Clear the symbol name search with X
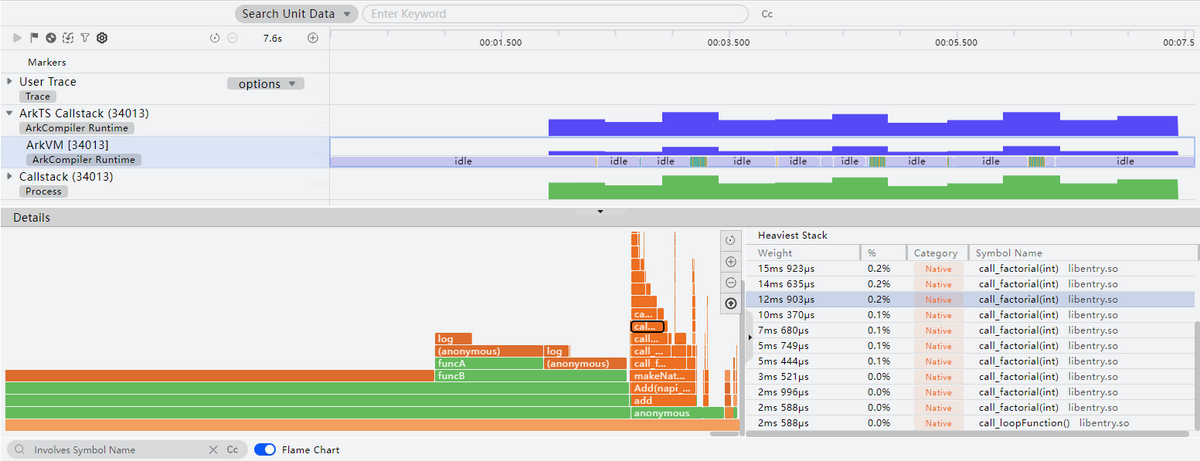 coord(213,450)
